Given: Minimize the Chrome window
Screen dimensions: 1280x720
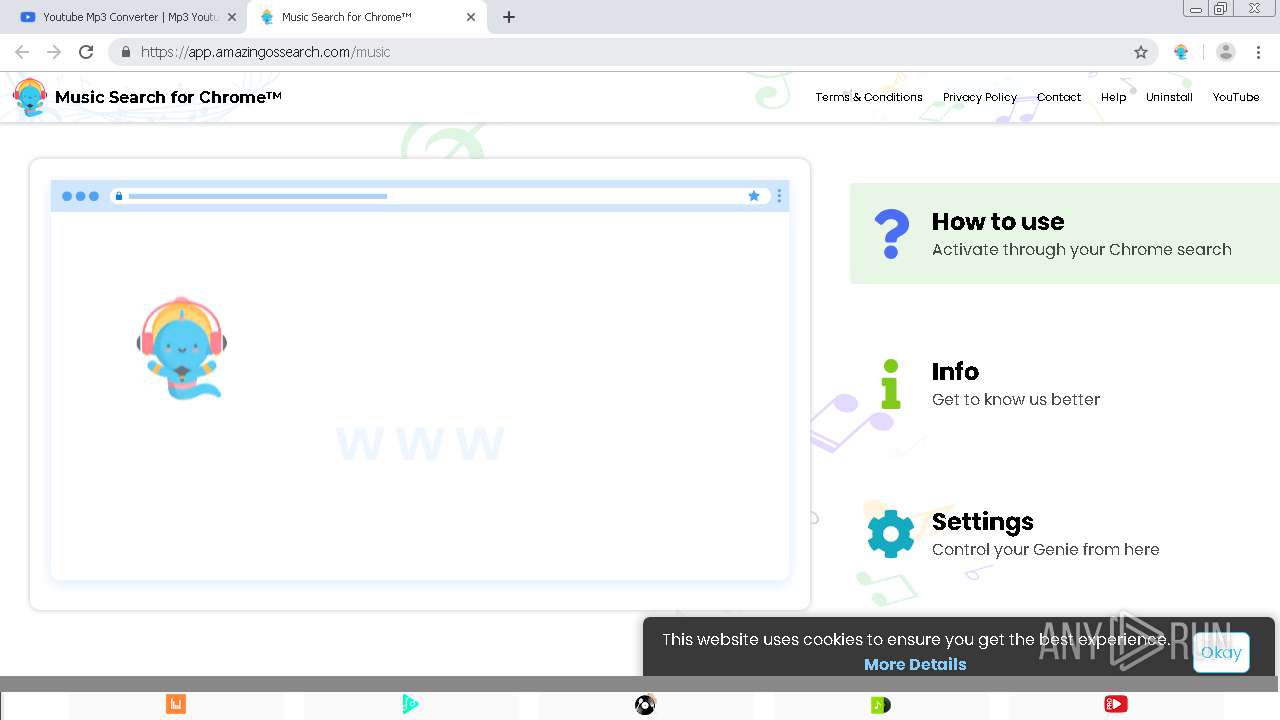Looking at the screenshot, I should click(x=1196, y=9).
